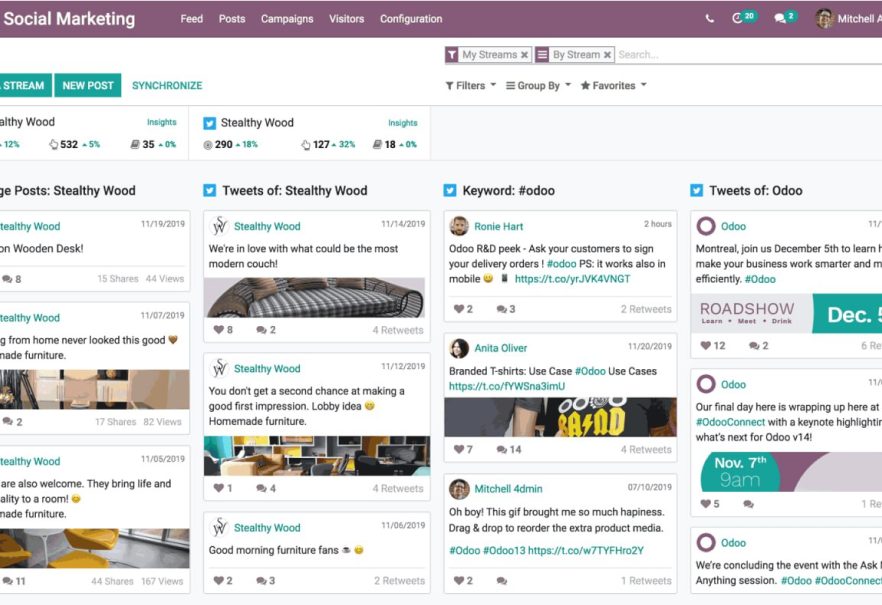Click heart icon on Odoo Roadshow tweet
This screenshot has height=605, width=882.
(x=705, y=346)
